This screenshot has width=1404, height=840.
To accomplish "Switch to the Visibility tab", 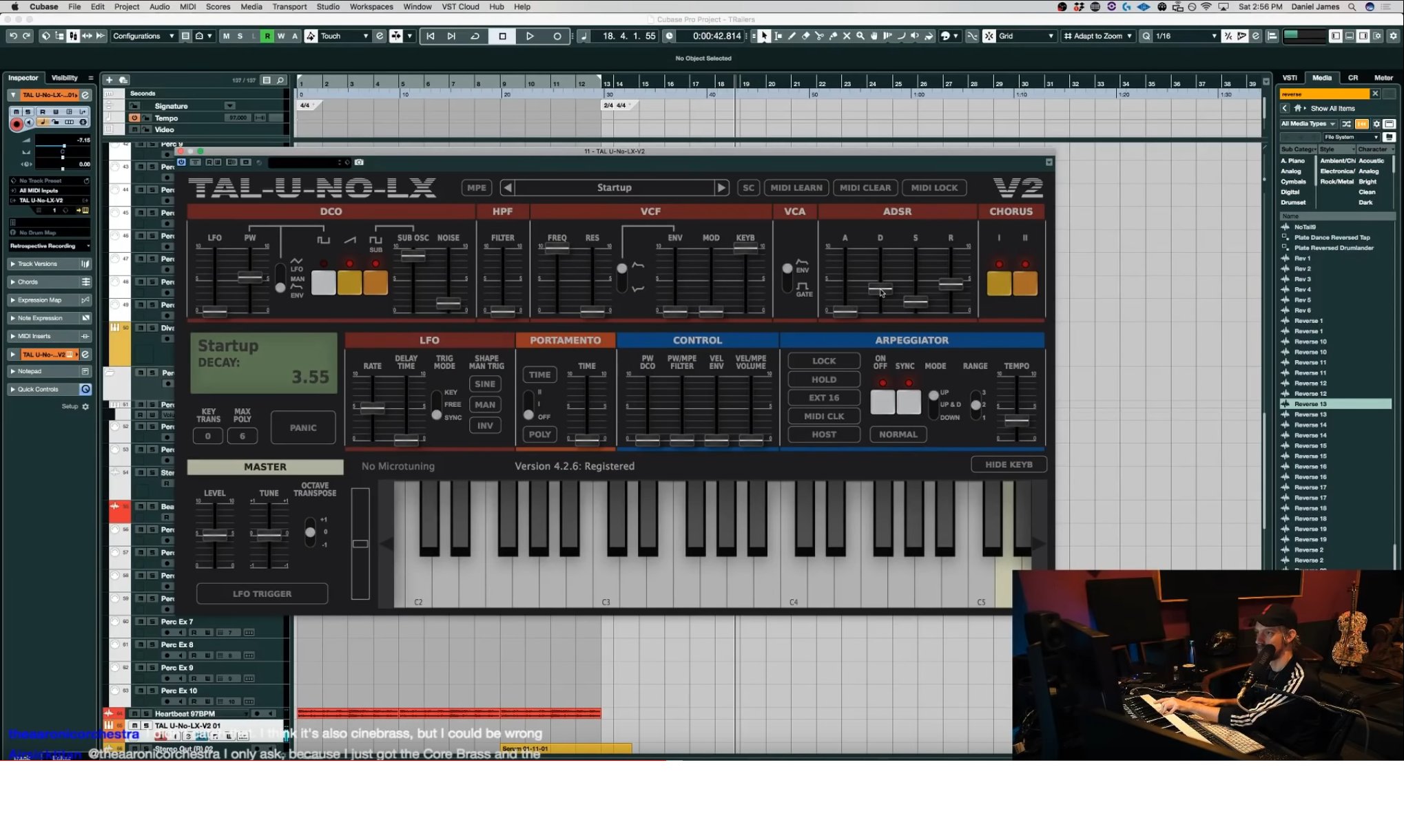I will 65,78.
